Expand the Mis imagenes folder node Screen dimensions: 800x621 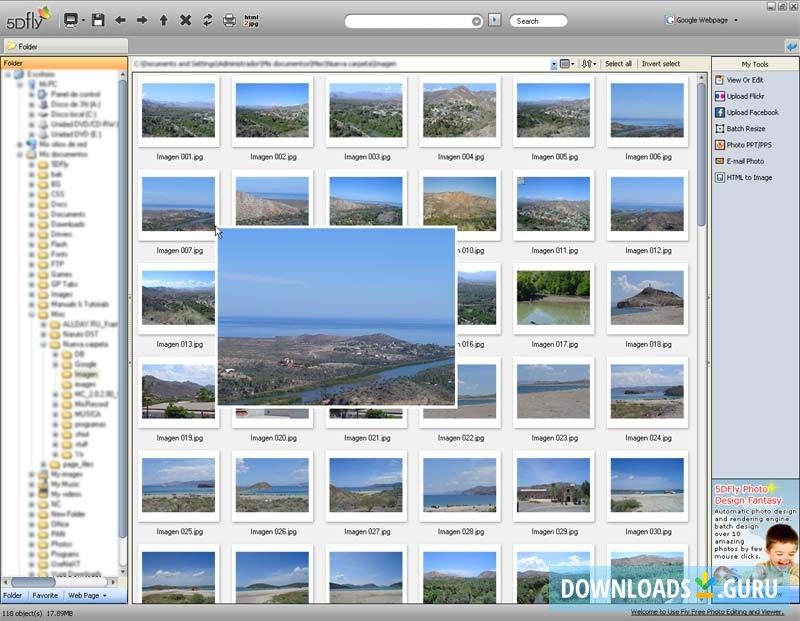[x=30, y=473]
